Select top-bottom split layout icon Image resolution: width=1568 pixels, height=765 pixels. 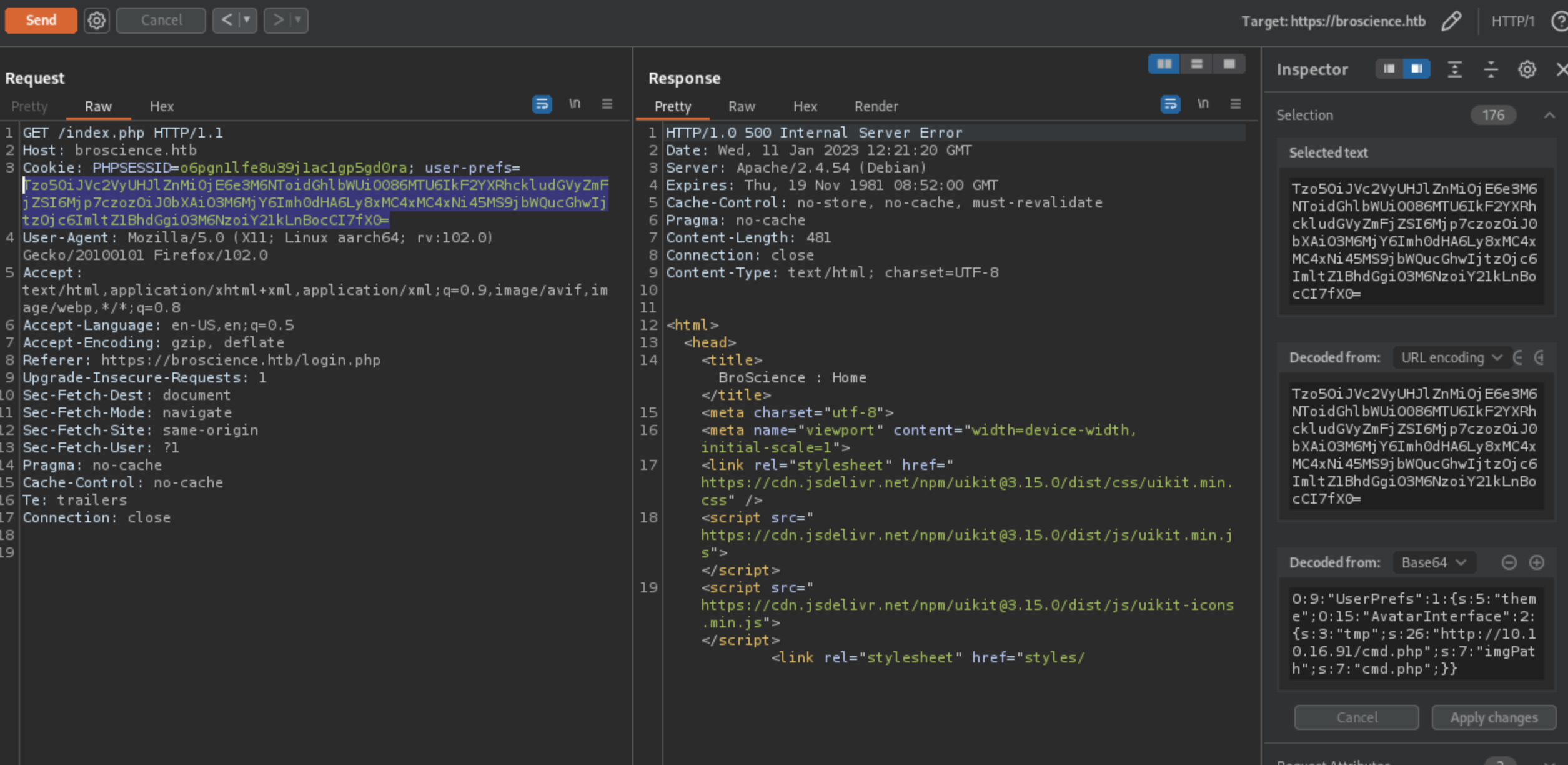click(x=1196, y=64)
